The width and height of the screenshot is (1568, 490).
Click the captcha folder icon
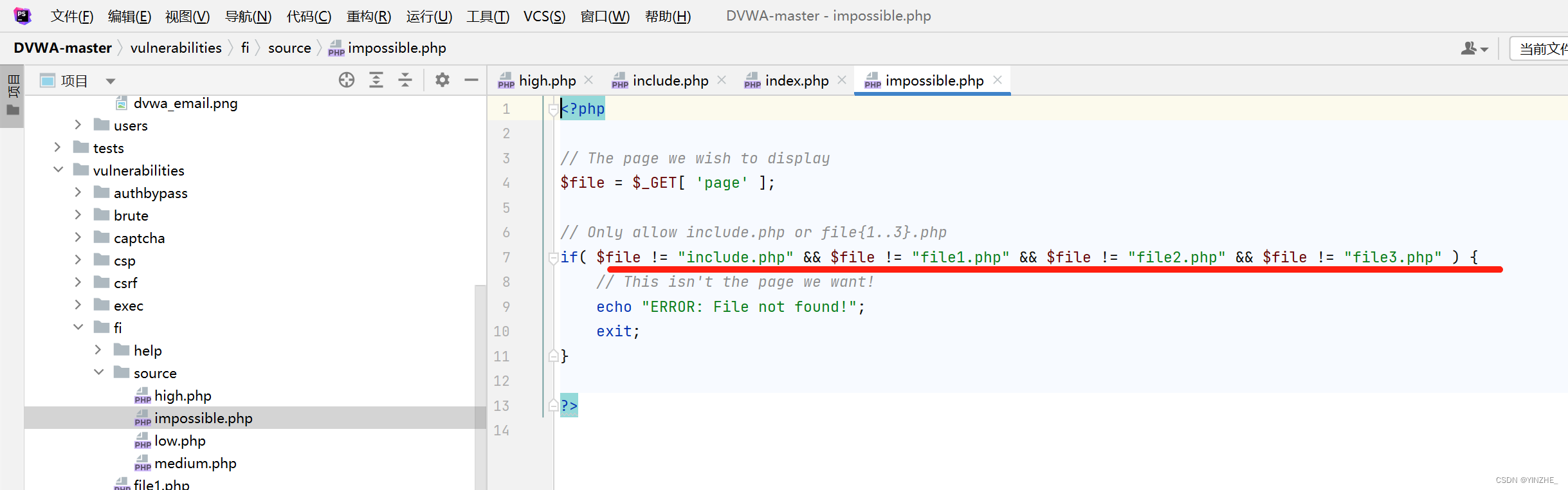(101, 237)
